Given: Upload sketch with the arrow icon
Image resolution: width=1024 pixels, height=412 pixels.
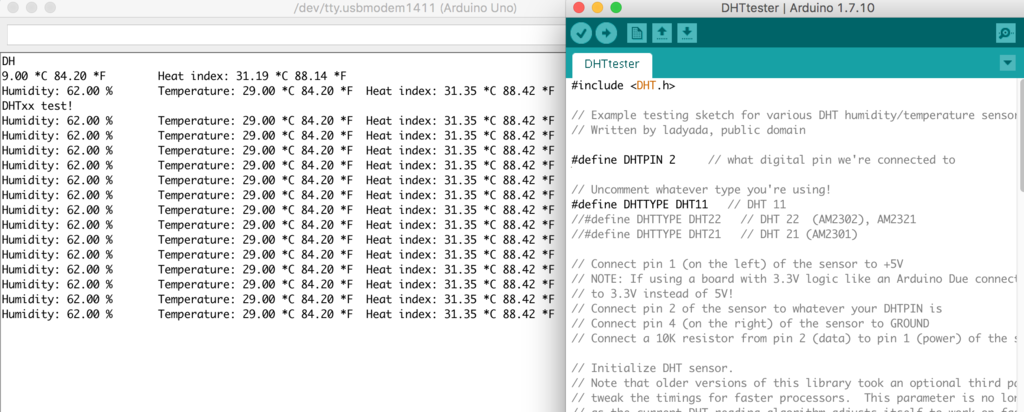Looking at the screenshot, I should click(x=606, y=33).
